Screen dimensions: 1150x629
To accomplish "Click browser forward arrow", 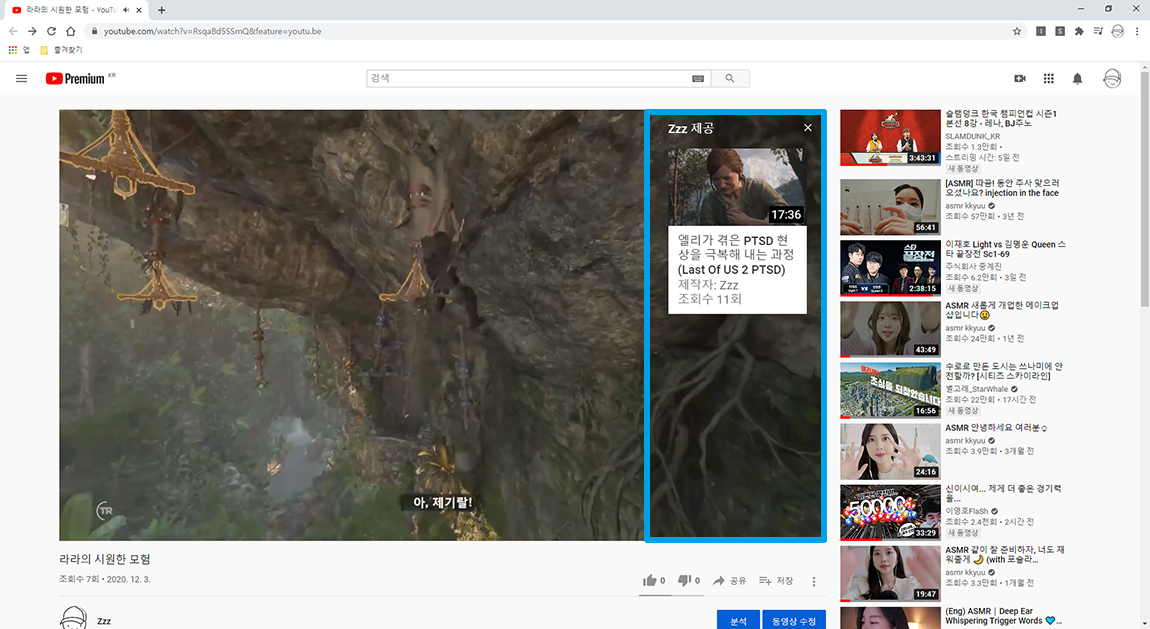I will click(x=32, y=31).
